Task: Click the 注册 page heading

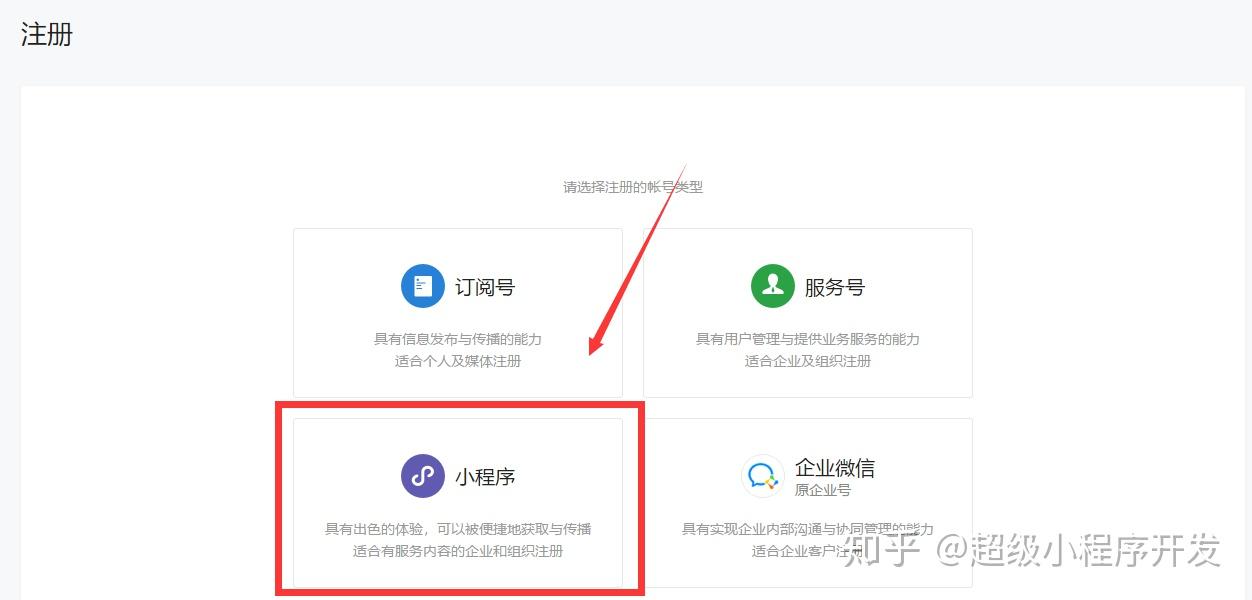Action: 47,34
